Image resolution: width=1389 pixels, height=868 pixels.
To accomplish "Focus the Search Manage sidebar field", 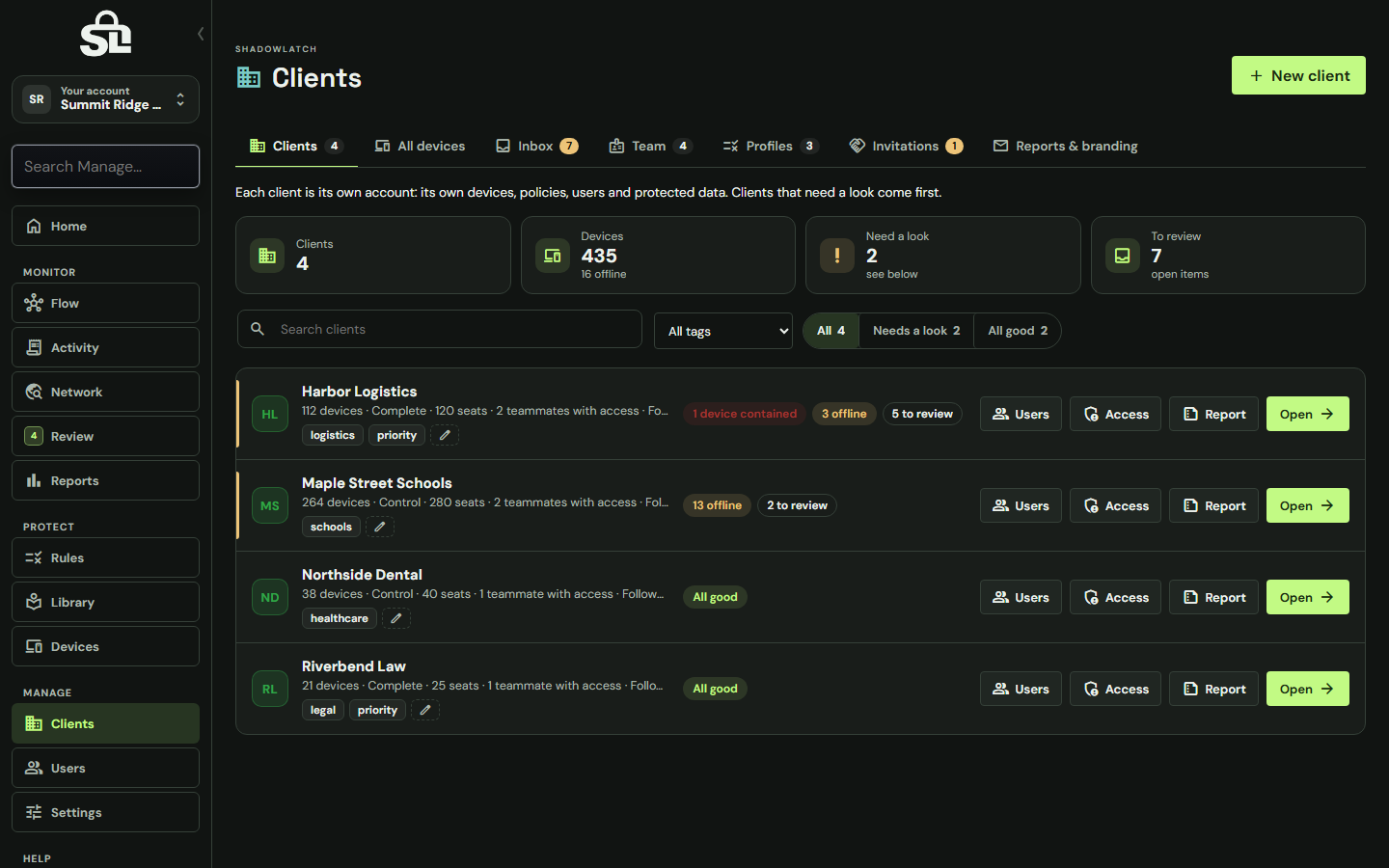I will coord(105,167).
